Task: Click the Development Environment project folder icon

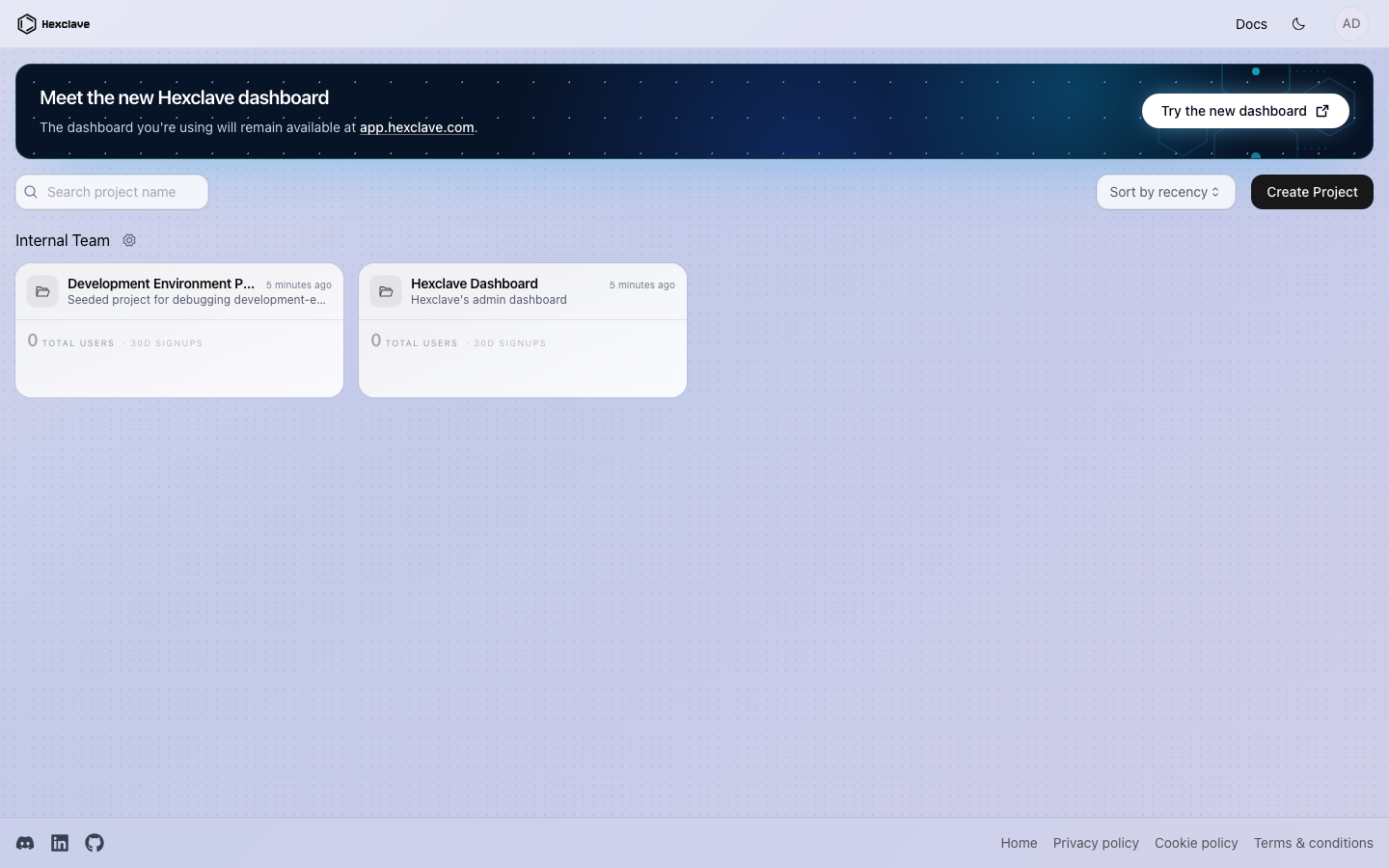Action: (42, 291)
